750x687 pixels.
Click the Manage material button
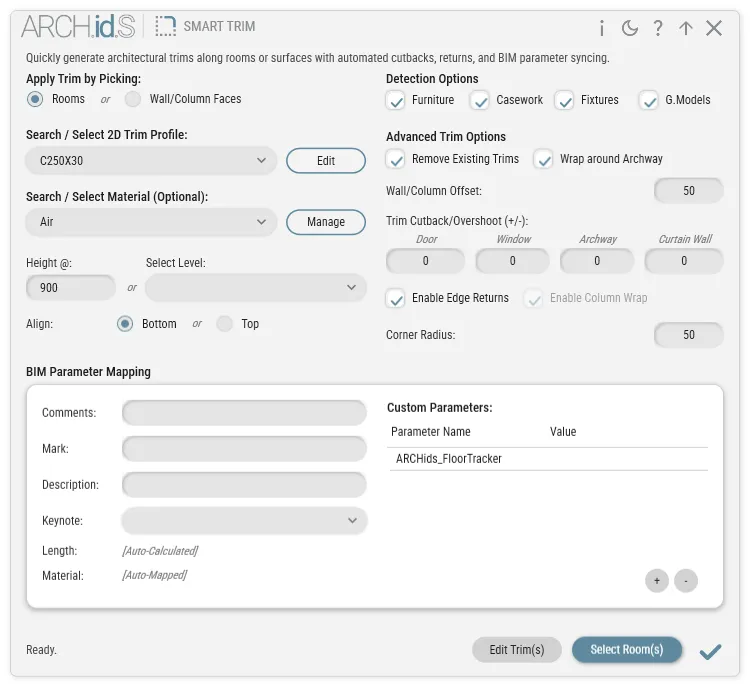tap(326, 222)
